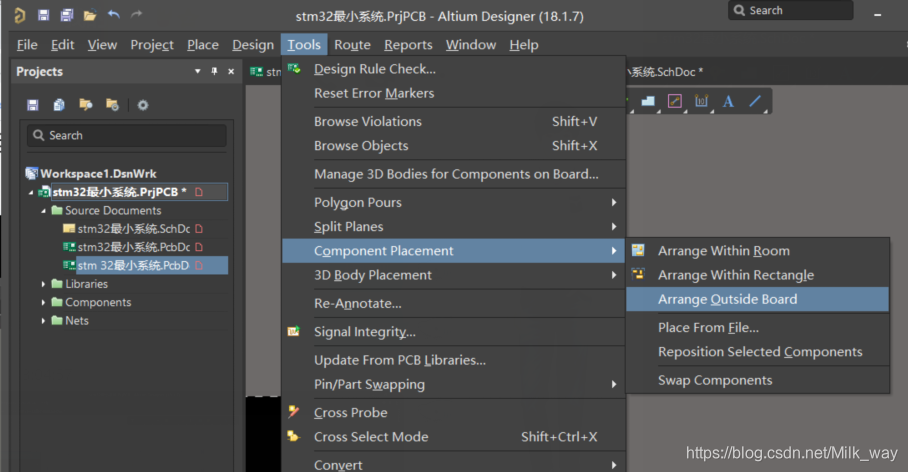Click the Signal Integrity menu icon

click(x=294, y=331)
